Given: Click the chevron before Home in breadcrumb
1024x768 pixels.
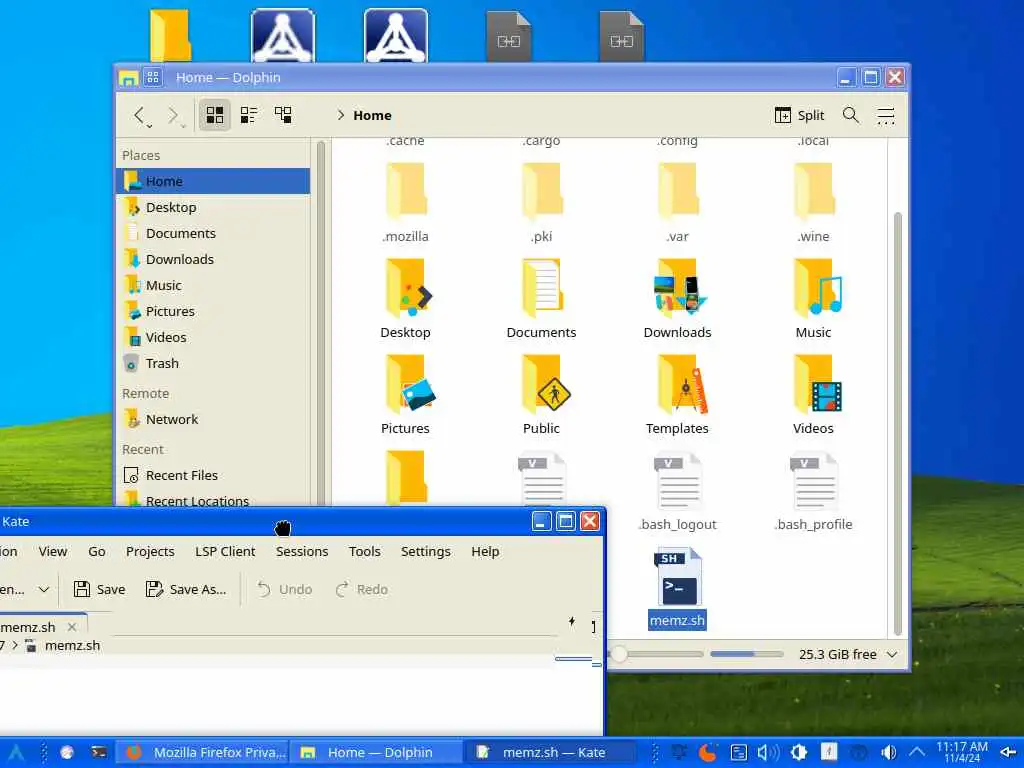Looking at the screenshot, I should coord(340,116).
